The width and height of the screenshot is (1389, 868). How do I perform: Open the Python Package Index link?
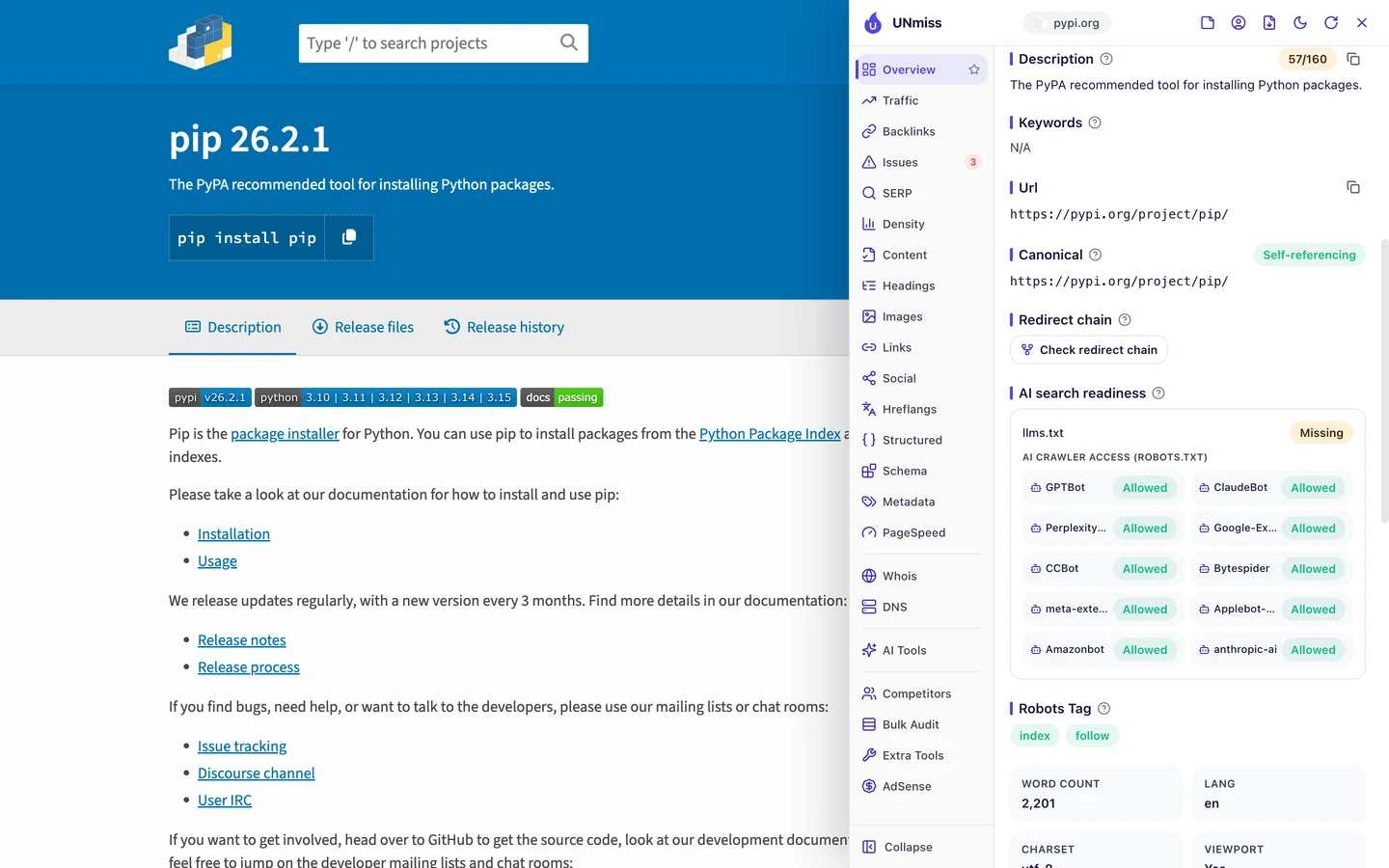coord(770,434)
